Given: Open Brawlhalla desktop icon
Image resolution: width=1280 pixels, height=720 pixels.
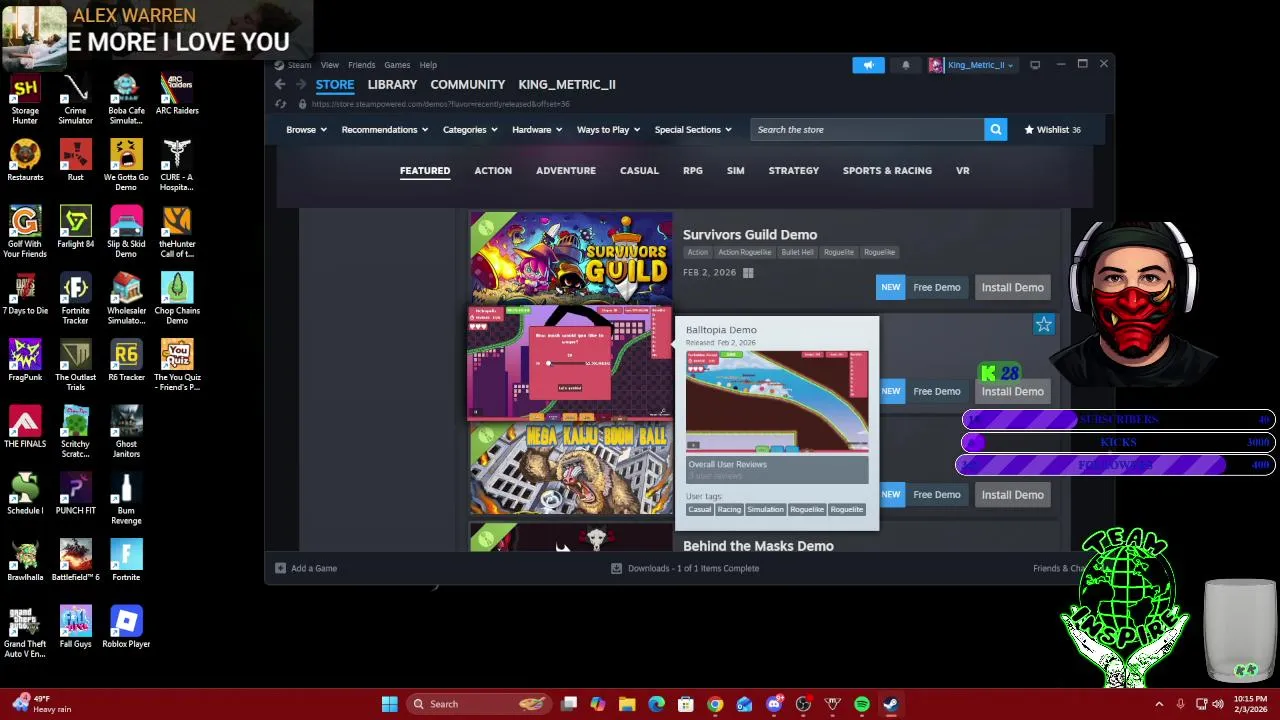Looking at the screenshot, I should tap(25, 560).
